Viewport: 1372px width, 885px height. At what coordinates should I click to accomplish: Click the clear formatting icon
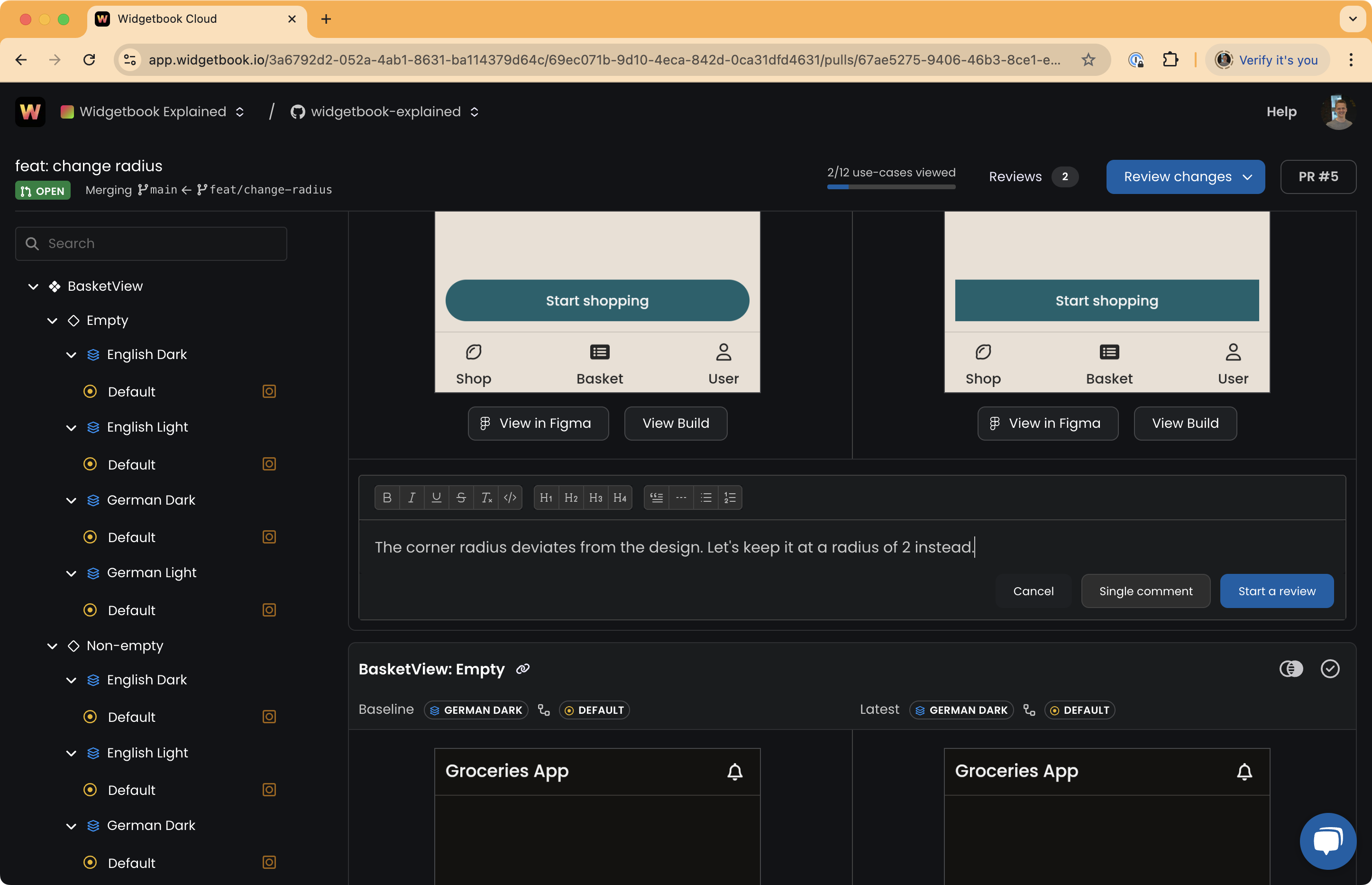(x=486, y=498)
